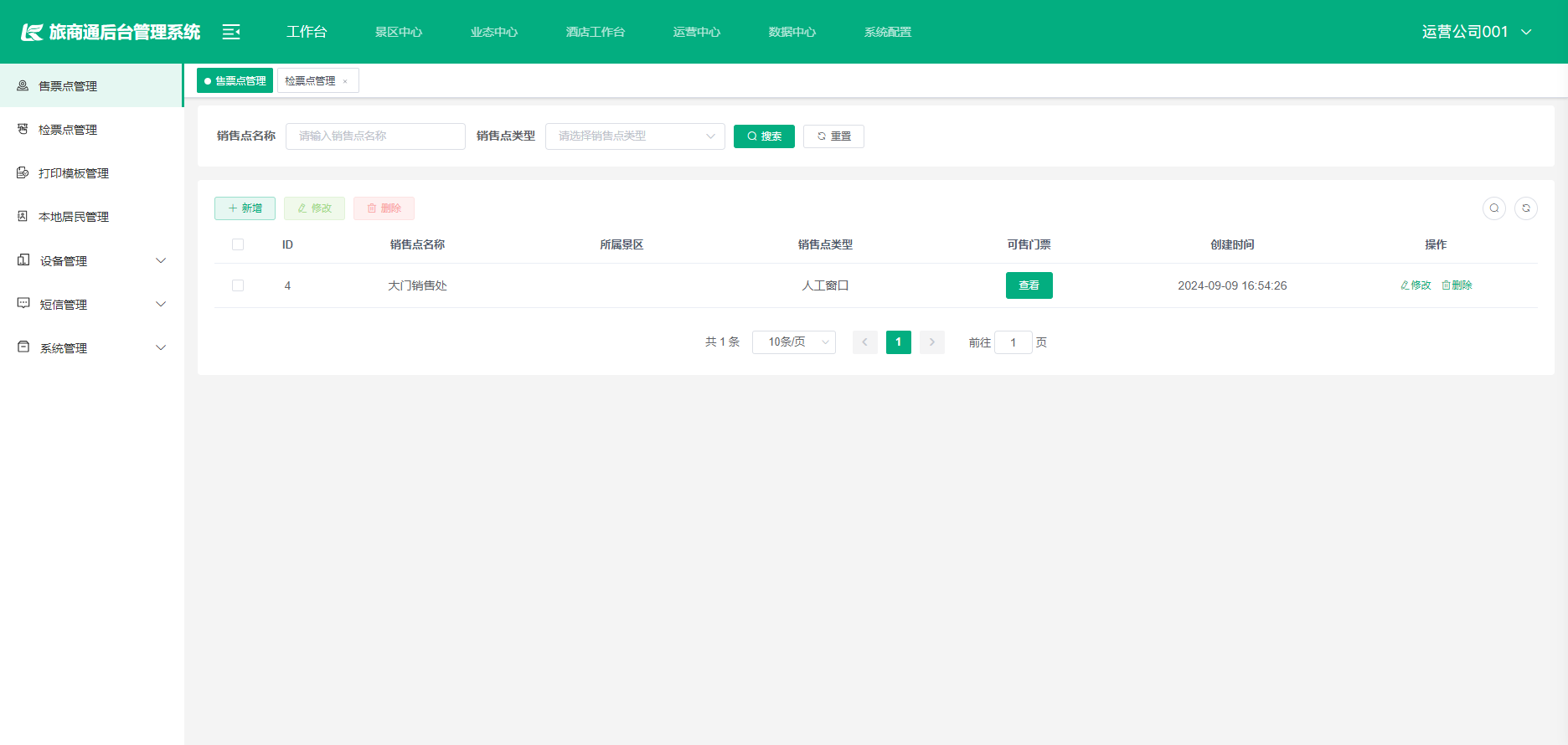
Task: Open the 运营中心 top menu
Action: tap(697, 32)
